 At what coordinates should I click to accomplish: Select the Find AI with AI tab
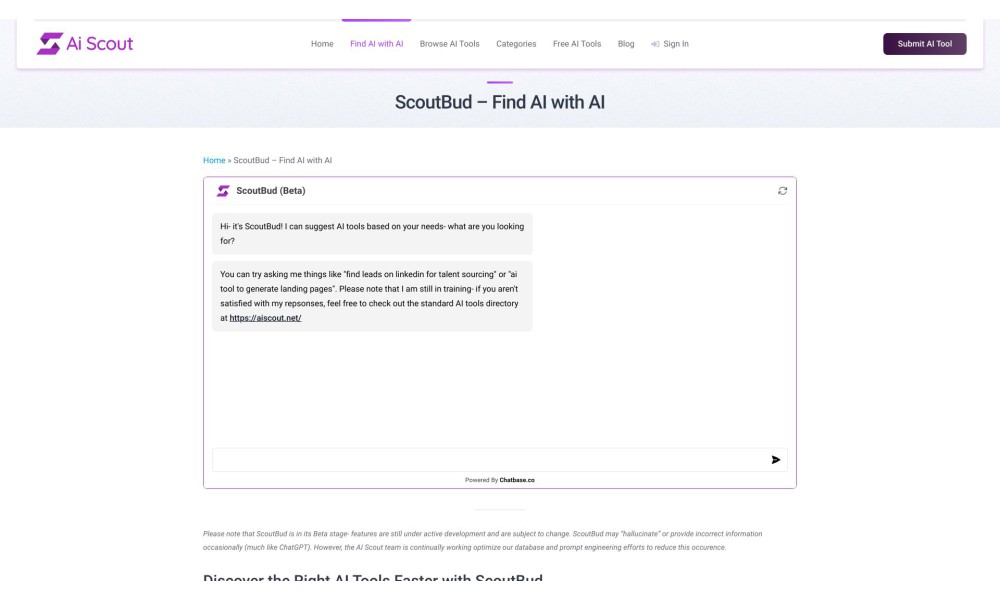376,44
